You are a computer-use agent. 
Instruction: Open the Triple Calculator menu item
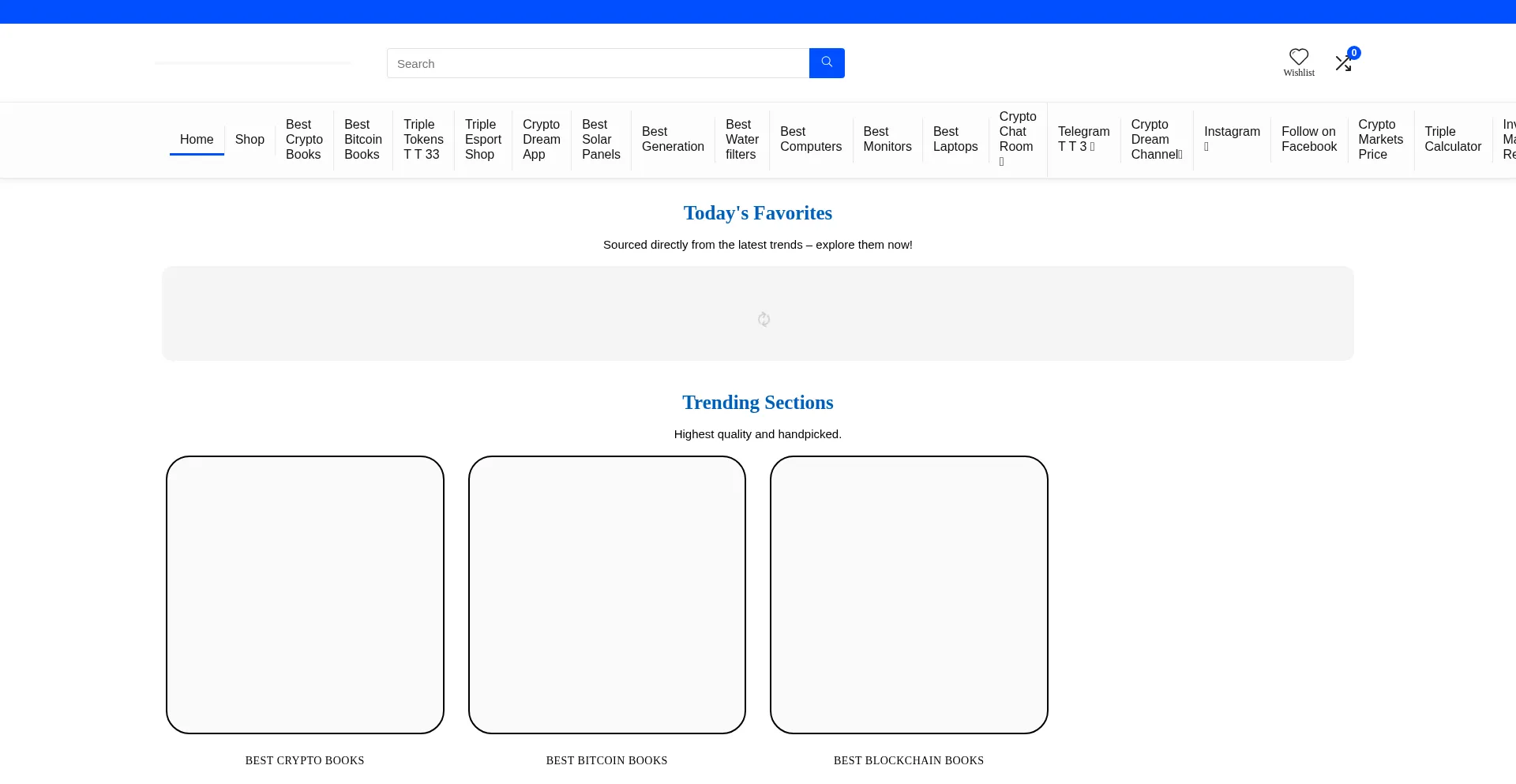1452,140
